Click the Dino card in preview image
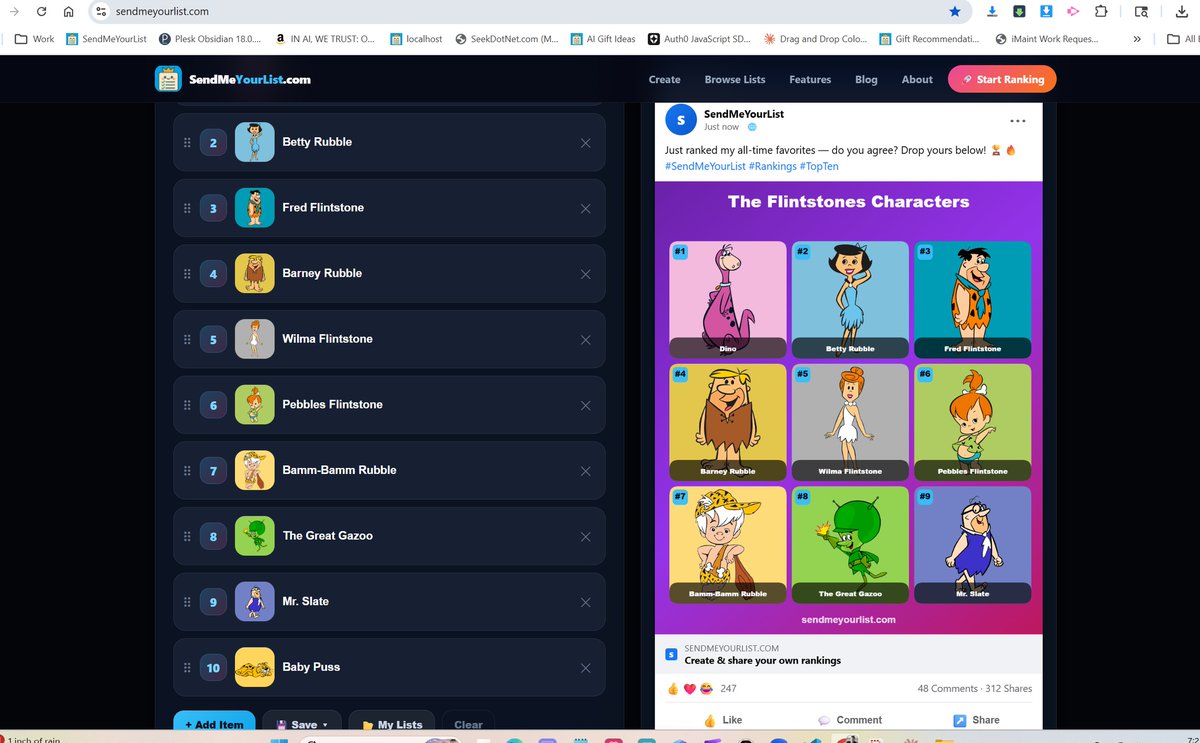The width and height of the screenshot is (1200, 743). 728,299
